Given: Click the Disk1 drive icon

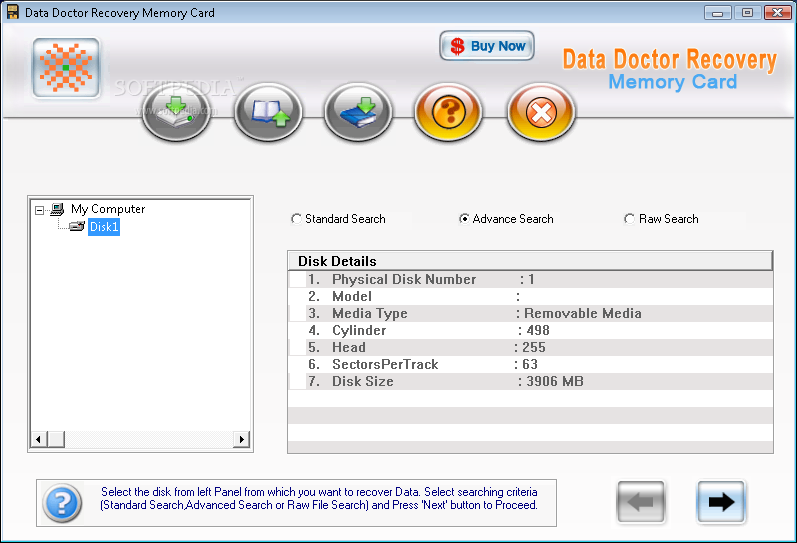Looking at the screenshot, I should pos(77,226).
